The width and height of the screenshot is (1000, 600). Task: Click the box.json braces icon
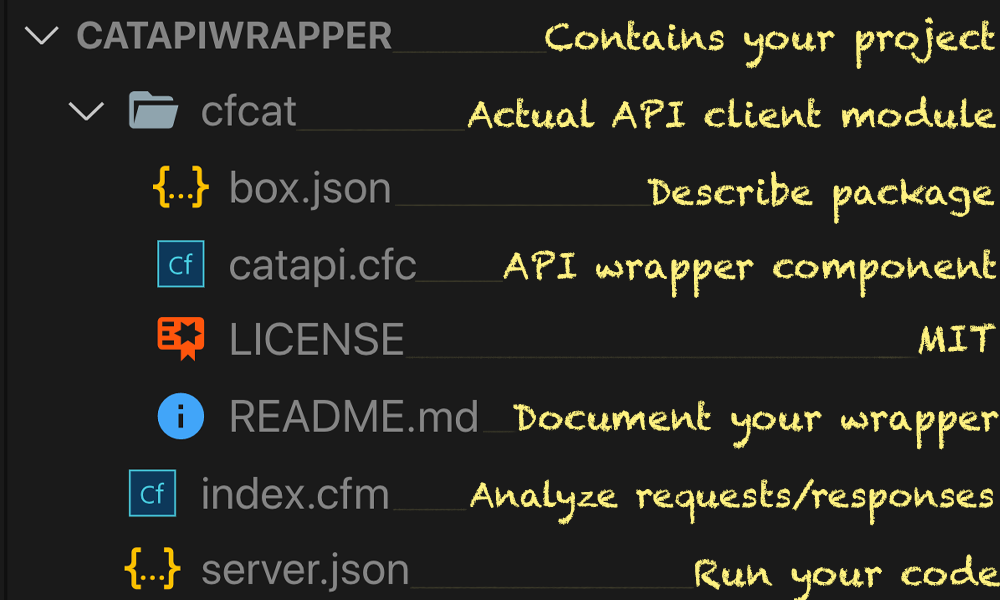coord(180,187)
